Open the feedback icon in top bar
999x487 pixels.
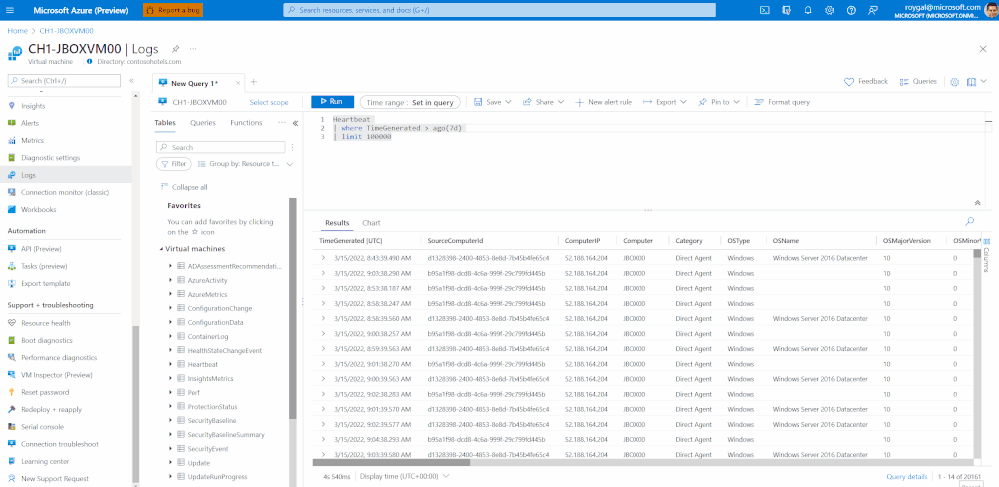coord(873,10)
